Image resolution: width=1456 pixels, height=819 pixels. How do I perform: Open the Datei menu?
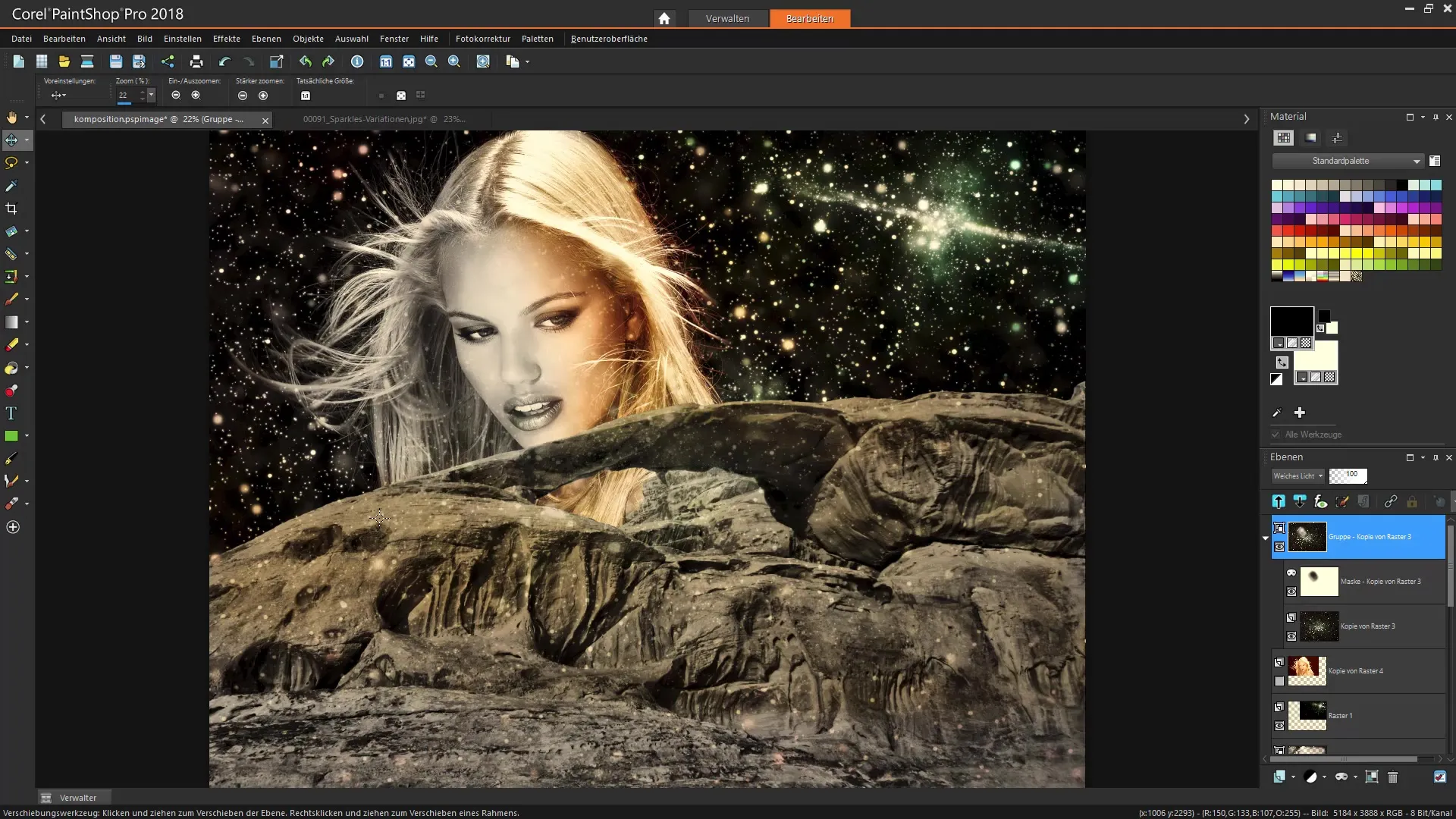tap(21, 39)
